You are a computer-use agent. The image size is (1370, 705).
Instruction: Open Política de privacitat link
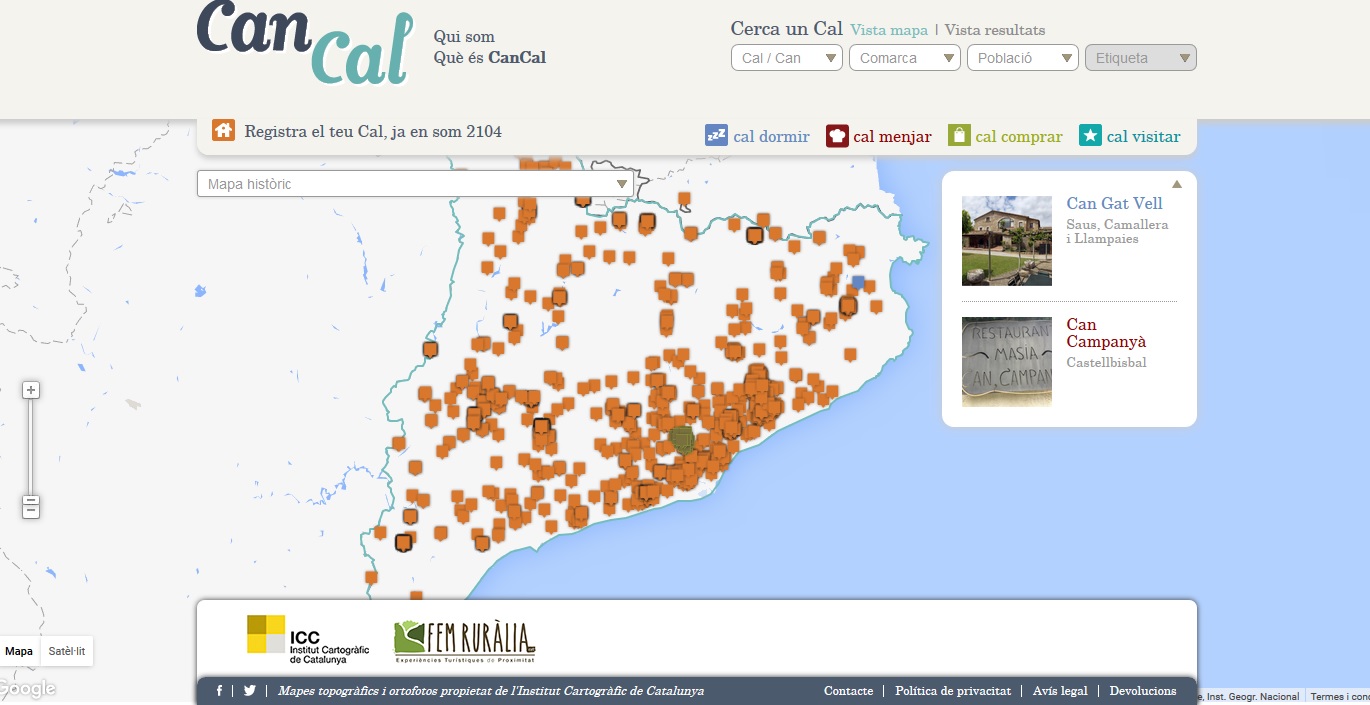point(953,691)
